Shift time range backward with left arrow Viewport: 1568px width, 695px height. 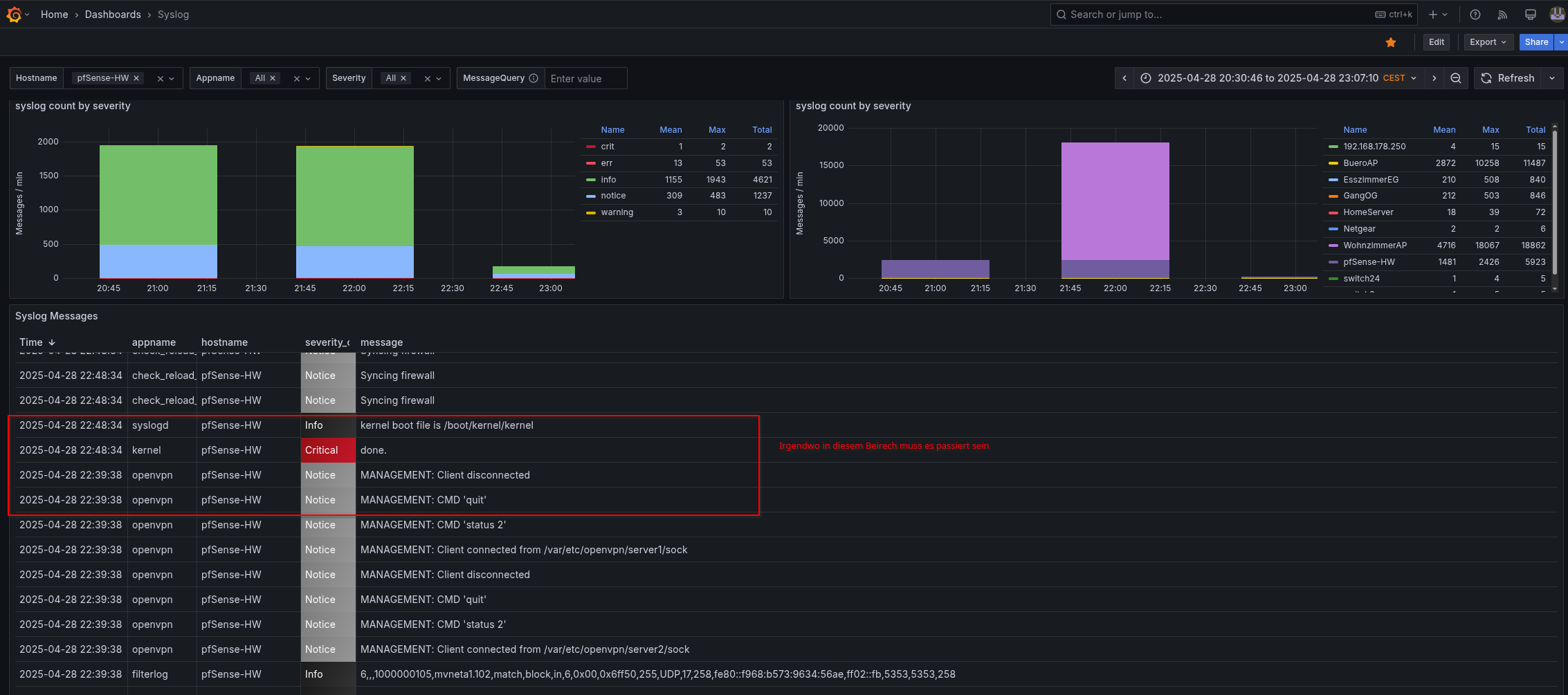pyautogui.click(x=1124, y=78)
